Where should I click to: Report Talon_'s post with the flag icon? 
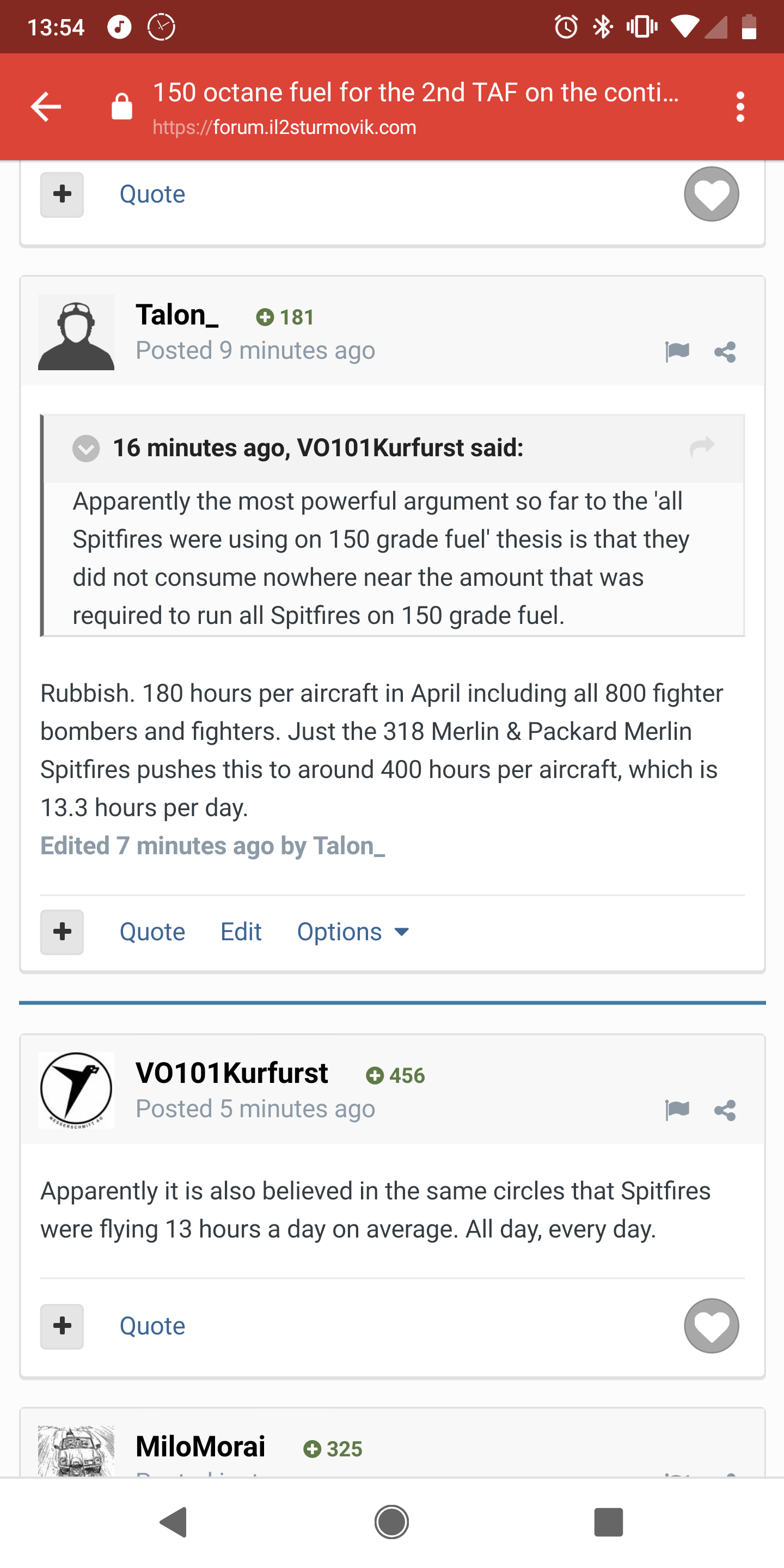pyautogui.click(x=677, y=351)
